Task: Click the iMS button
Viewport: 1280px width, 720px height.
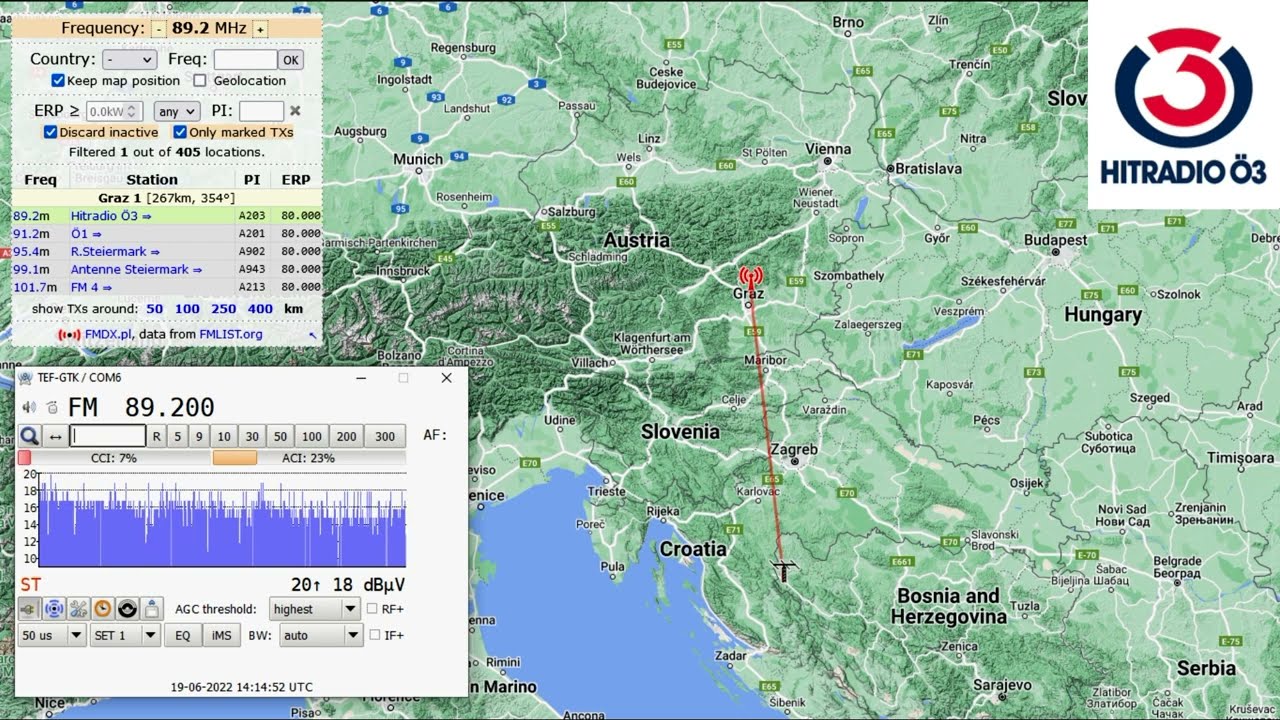Action: (x=222, y=635)
